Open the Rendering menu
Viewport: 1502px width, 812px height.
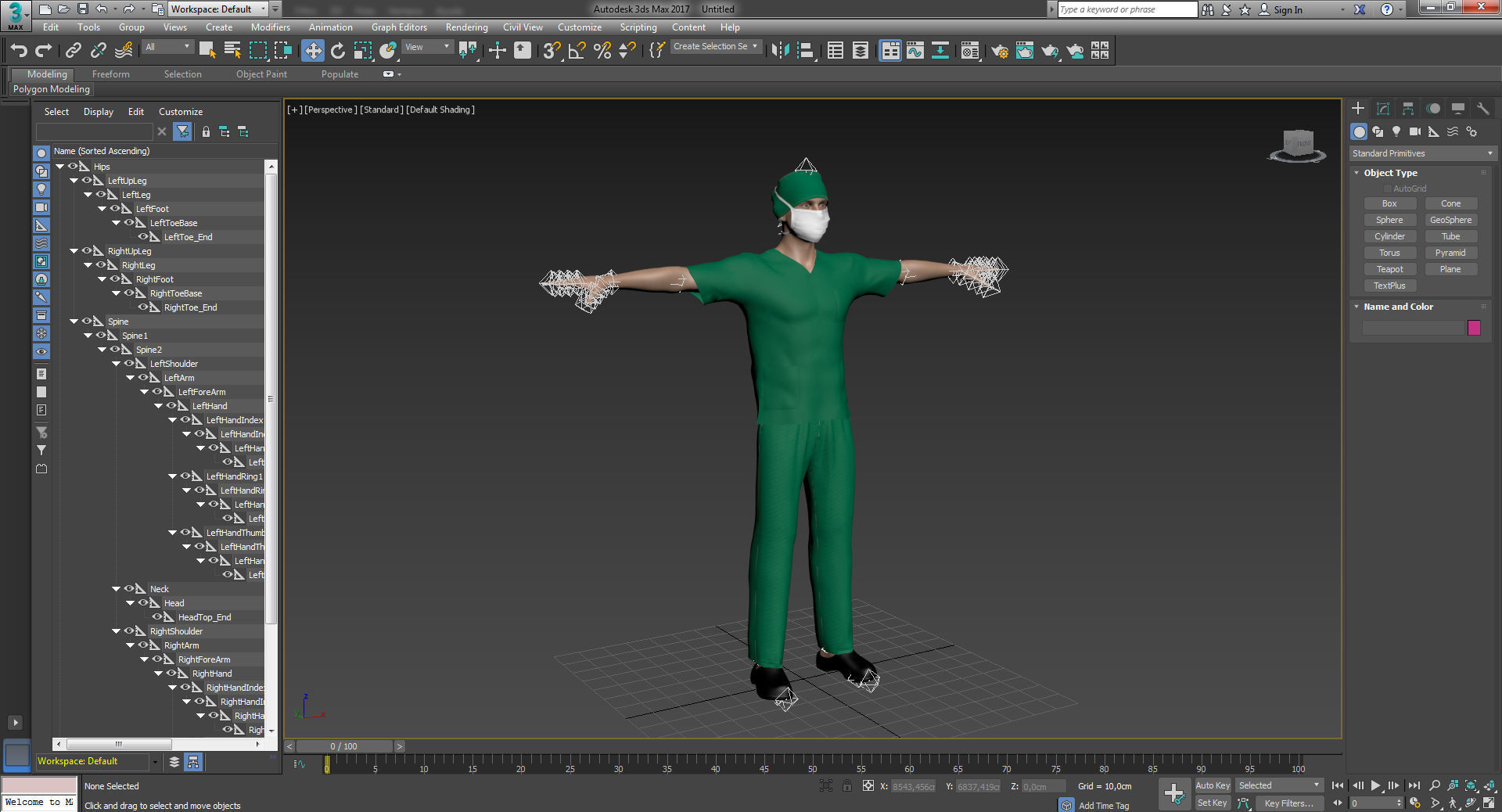[x=466, y=27]
